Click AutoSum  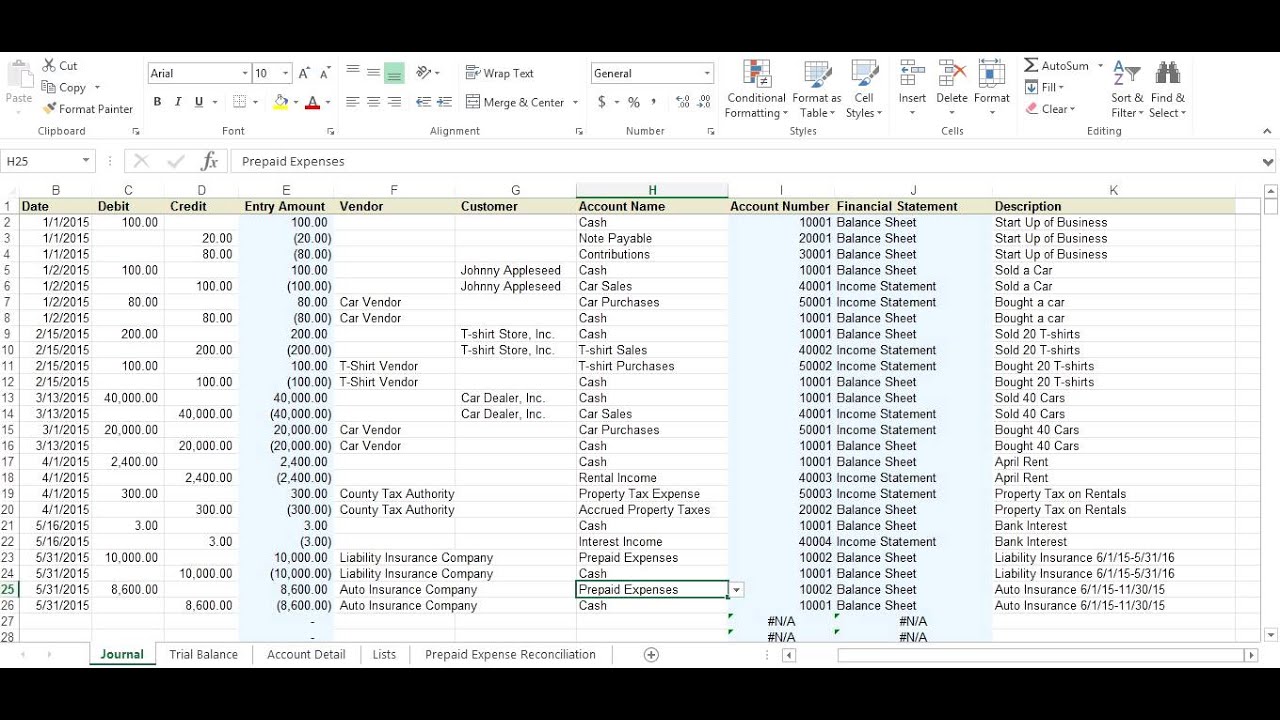1056,65
